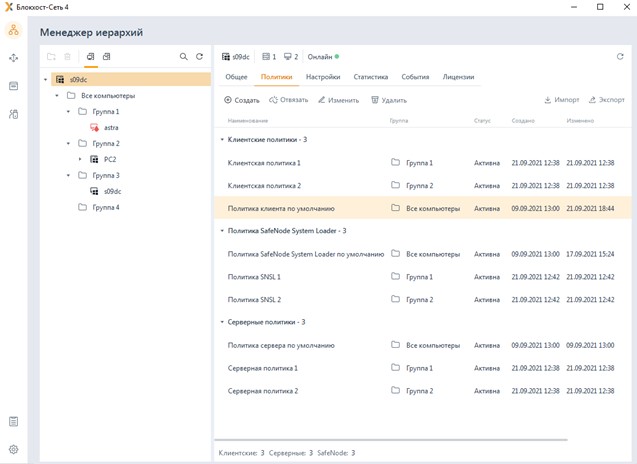The width and height of the screenshot is (637, 464).
Task: Collapse the Группа 1 tree node
Action: (69, 112)
